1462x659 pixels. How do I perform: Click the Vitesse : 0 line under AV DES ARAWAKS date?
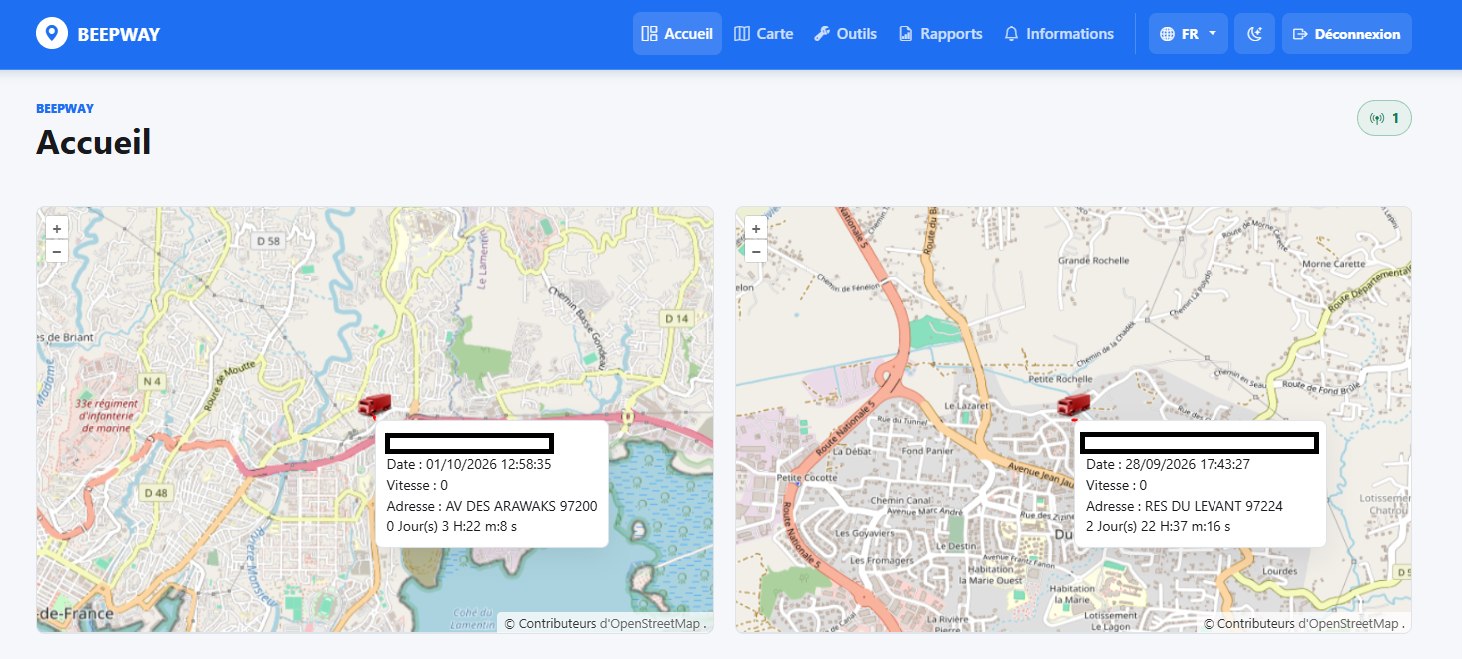tap(417, 485)
